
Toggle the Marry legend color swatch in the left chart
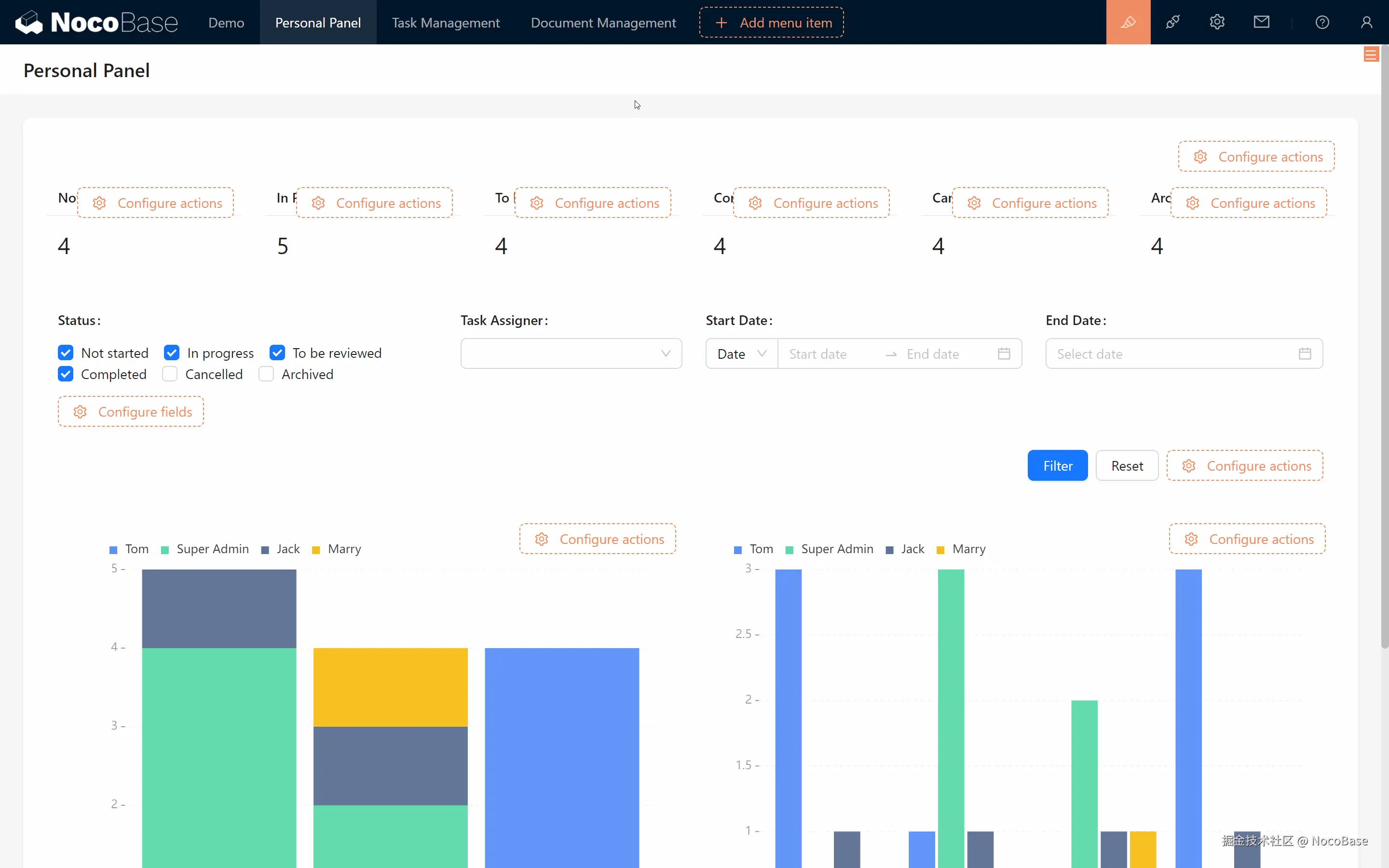click(x=316, y=550)
